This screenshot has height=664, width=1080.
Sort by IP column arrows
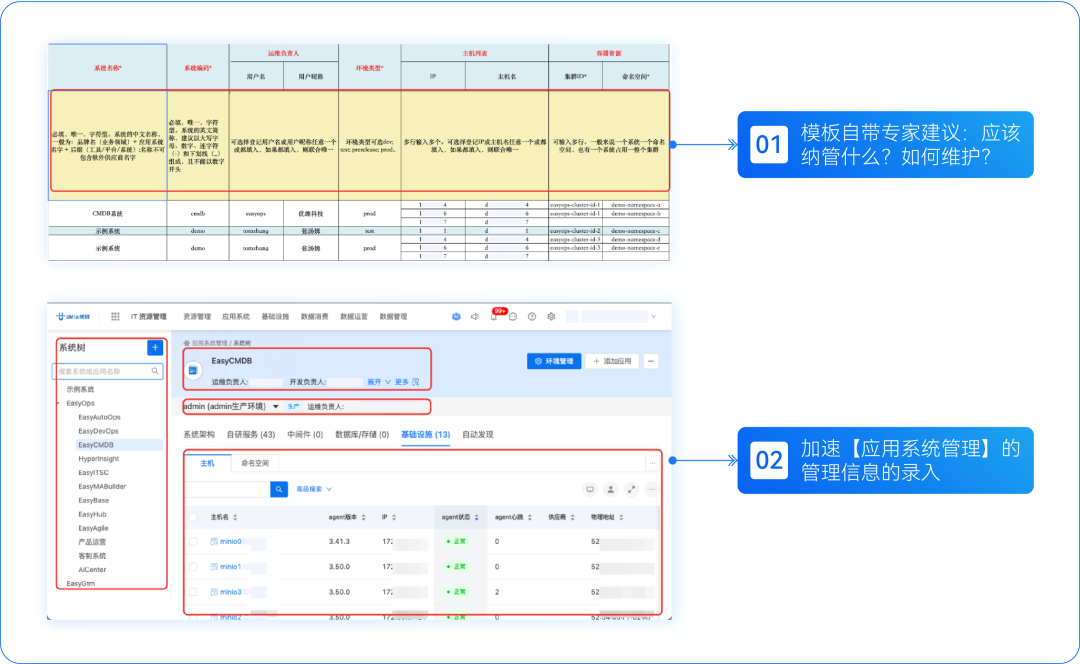pos(394,517)
